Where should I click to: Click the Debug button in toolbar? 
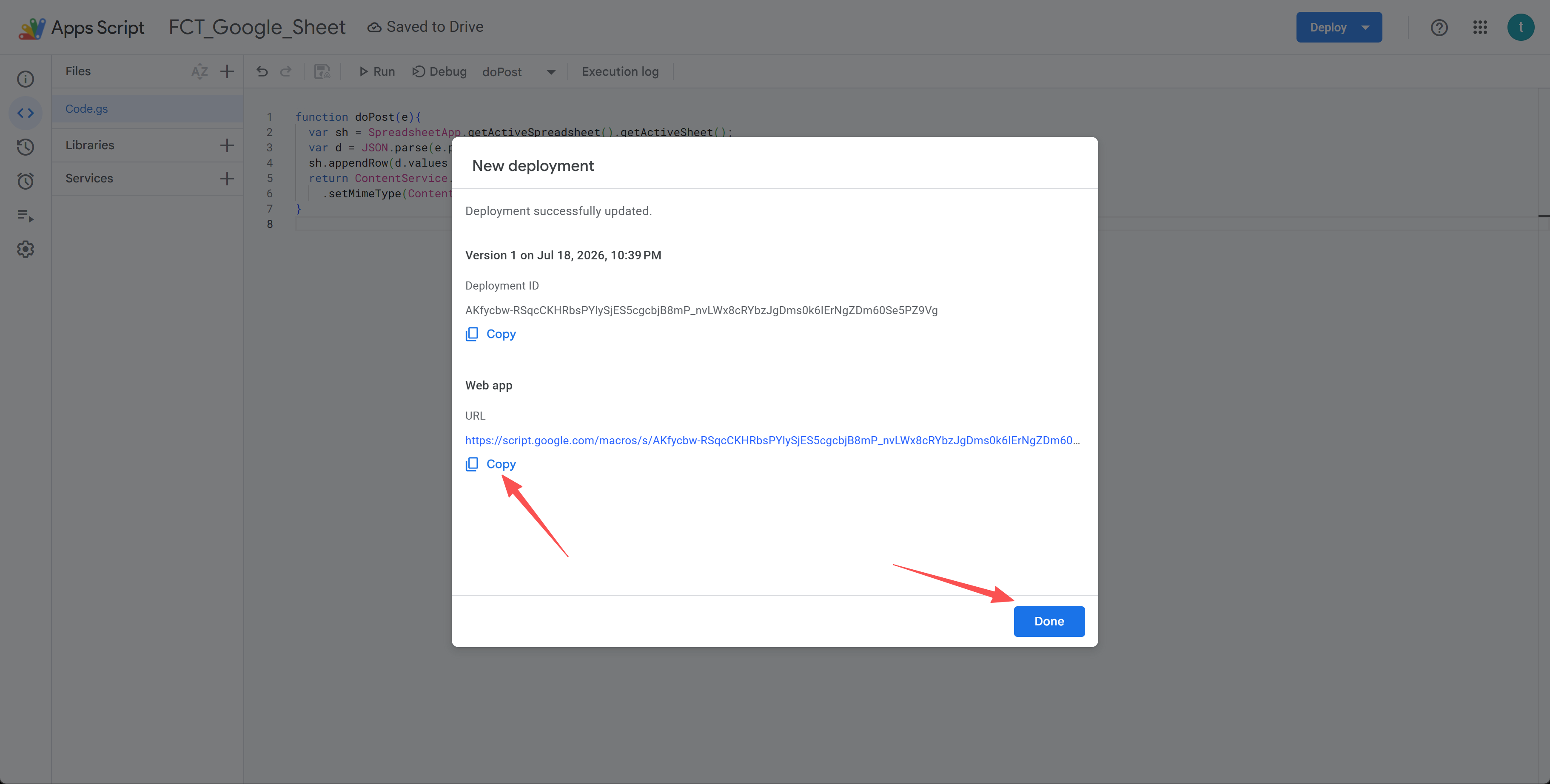tap(439, 71)
